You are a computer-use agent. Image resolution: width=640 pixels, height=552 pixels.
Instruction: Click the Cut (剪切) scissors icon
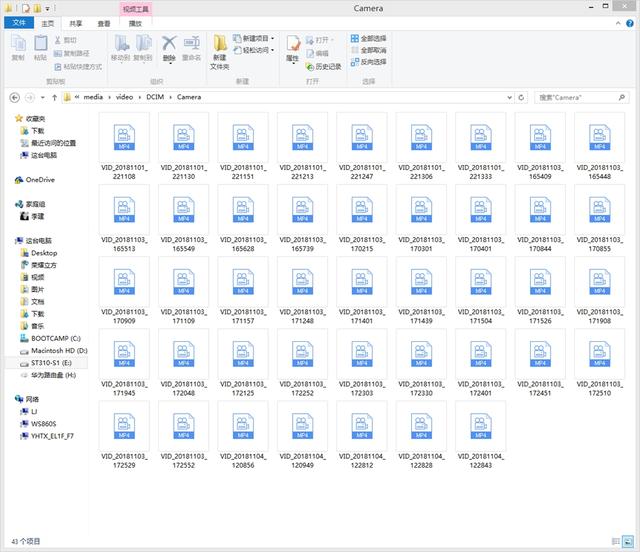[x=58, y=40]
